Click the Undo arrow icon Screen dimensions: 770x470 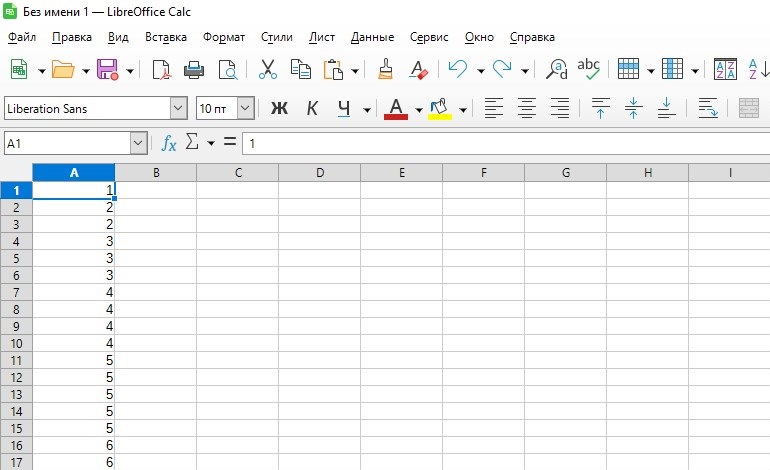coord(457,70)
